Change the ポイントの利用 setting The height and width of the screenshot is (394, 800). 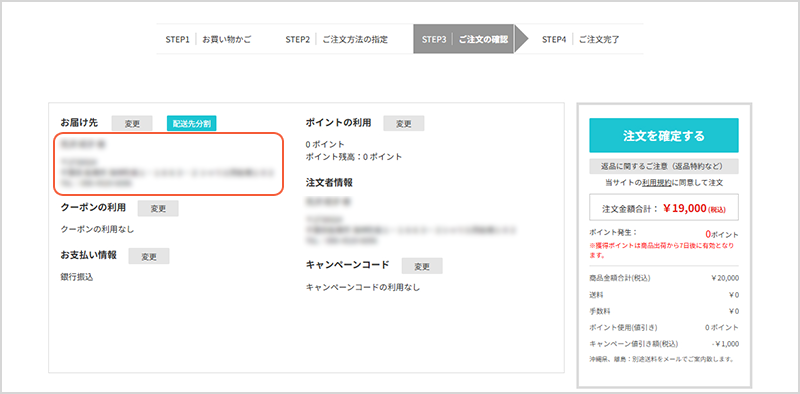404,124
